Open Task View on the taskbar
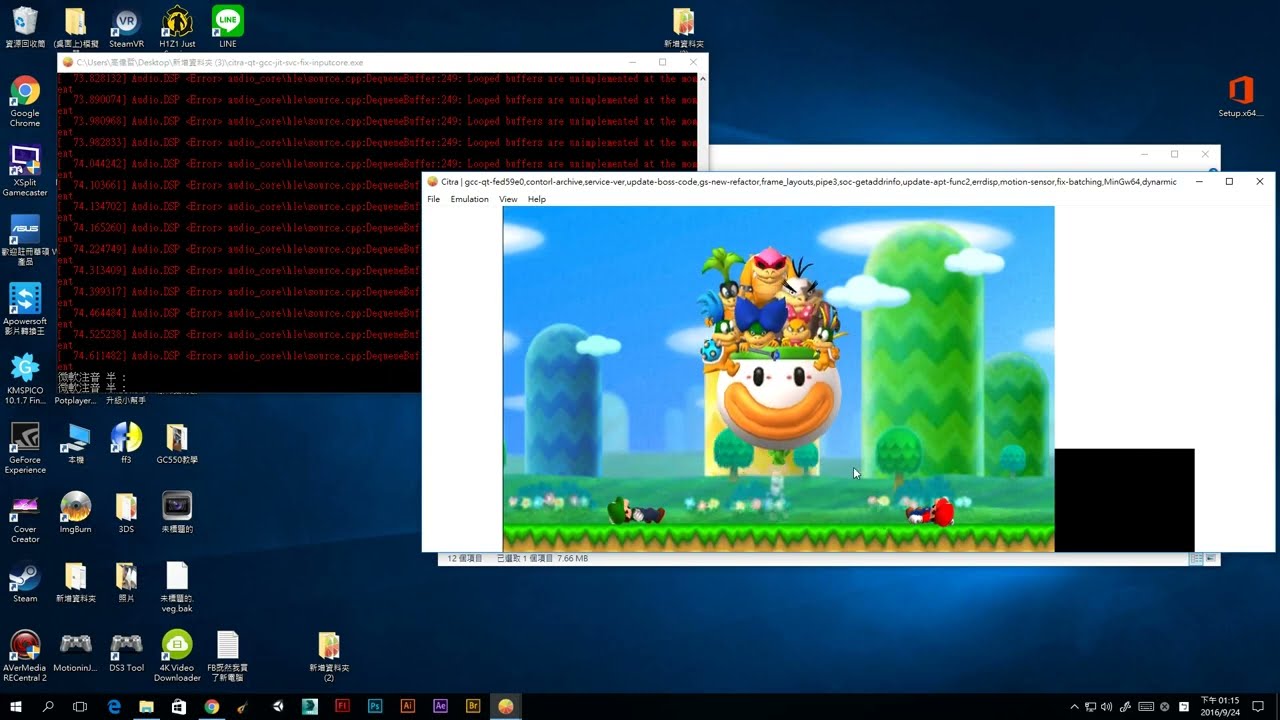Image resolution: width=1280 pixels, height=720 pixels. pos(80,706)
